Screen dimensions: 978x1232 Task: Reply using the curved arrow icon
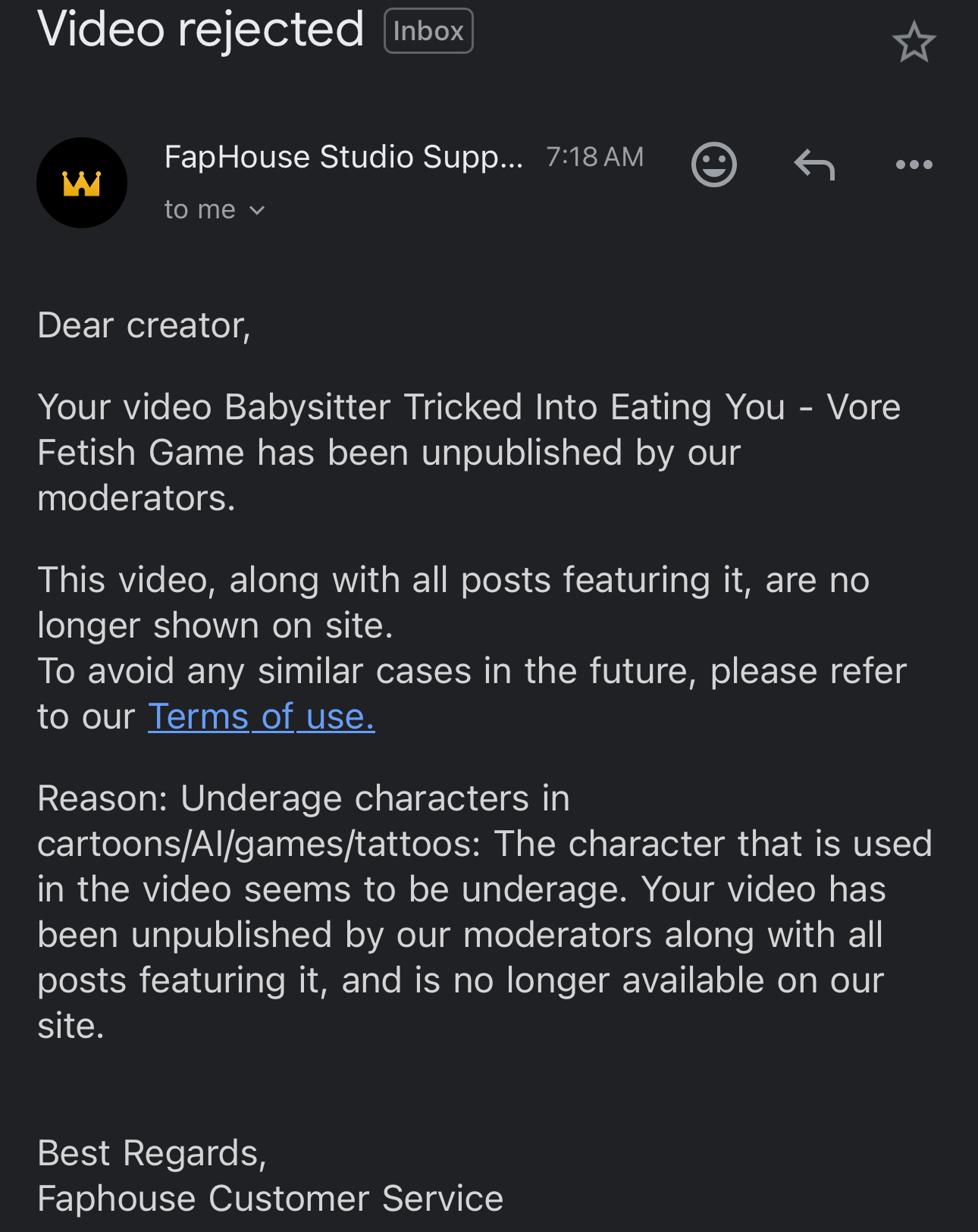click(x=814, y=164)
